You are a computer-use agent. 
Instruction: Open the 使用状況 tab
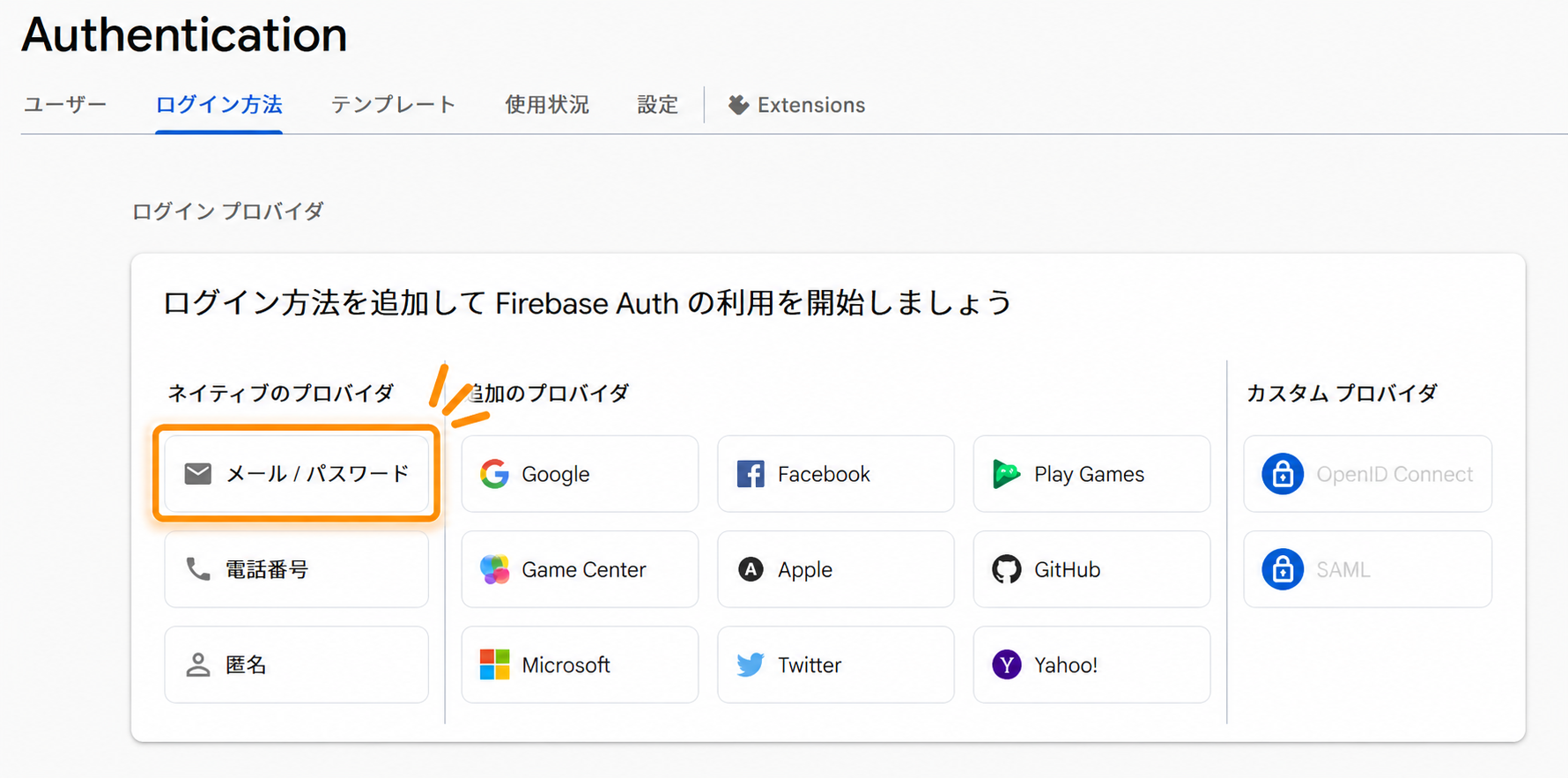tap(547, 105)
